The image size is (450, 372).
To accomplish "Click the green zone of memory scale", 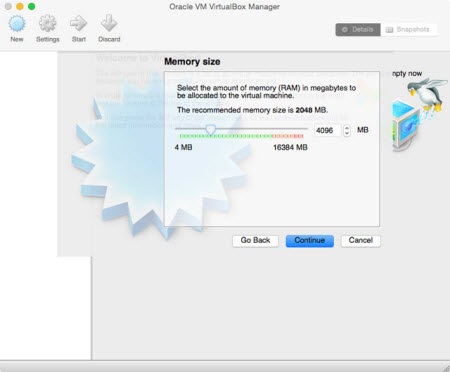I will (226, 136).
